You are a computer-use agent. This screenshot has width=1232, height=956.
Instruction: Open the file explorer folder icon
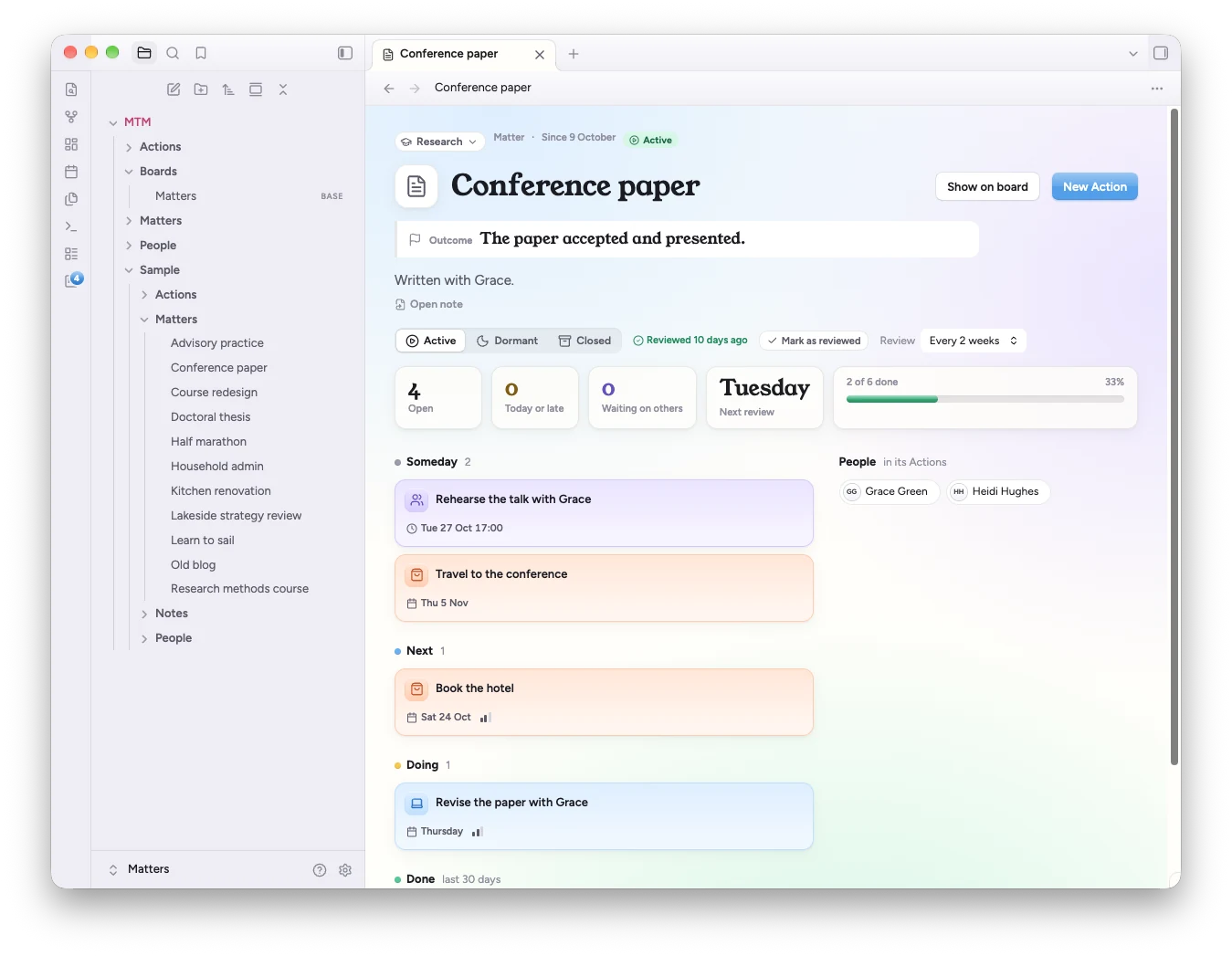(144, 53)
